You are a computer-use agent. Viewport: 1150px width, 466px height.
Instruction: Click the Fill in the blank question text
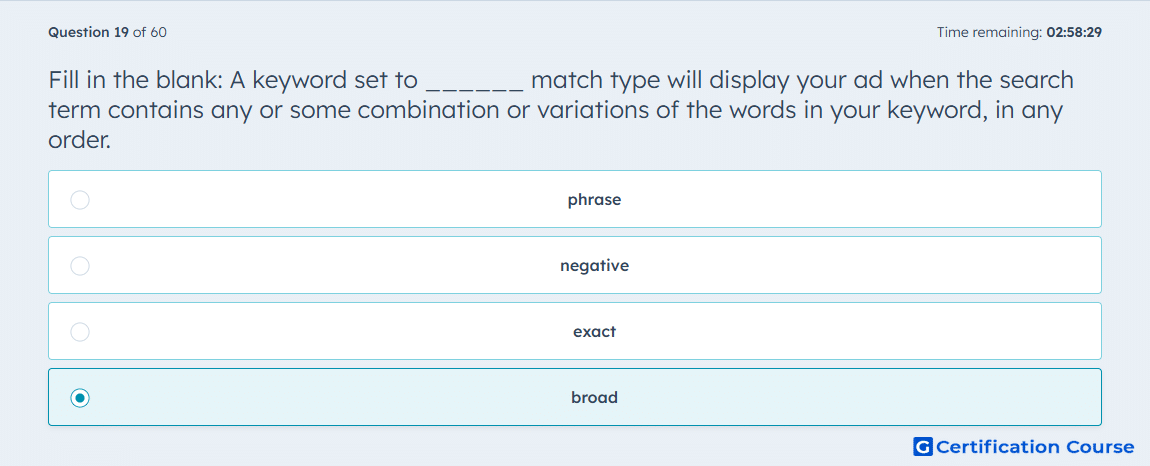(561, 109)
